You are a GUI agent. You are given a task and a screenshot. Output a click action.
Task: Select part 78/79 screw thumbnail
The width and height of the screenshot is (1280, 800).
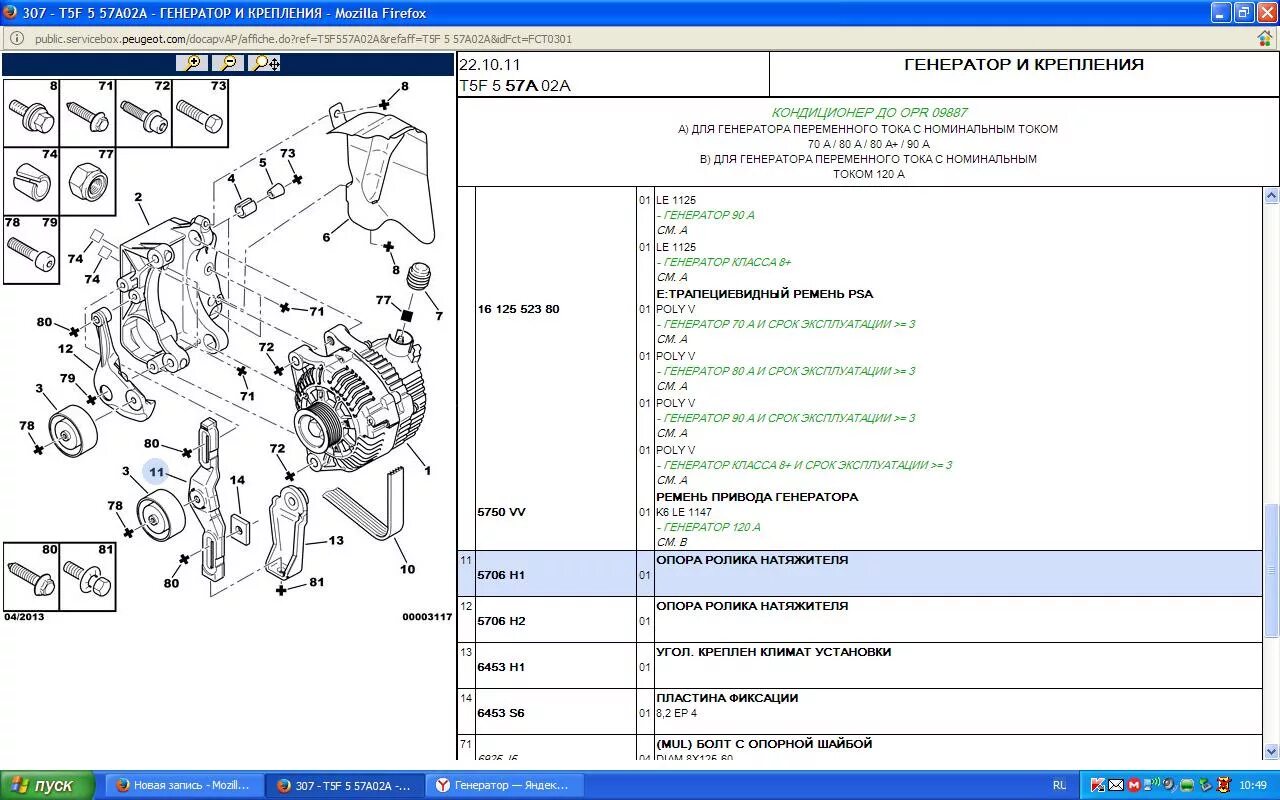(31, 249)
